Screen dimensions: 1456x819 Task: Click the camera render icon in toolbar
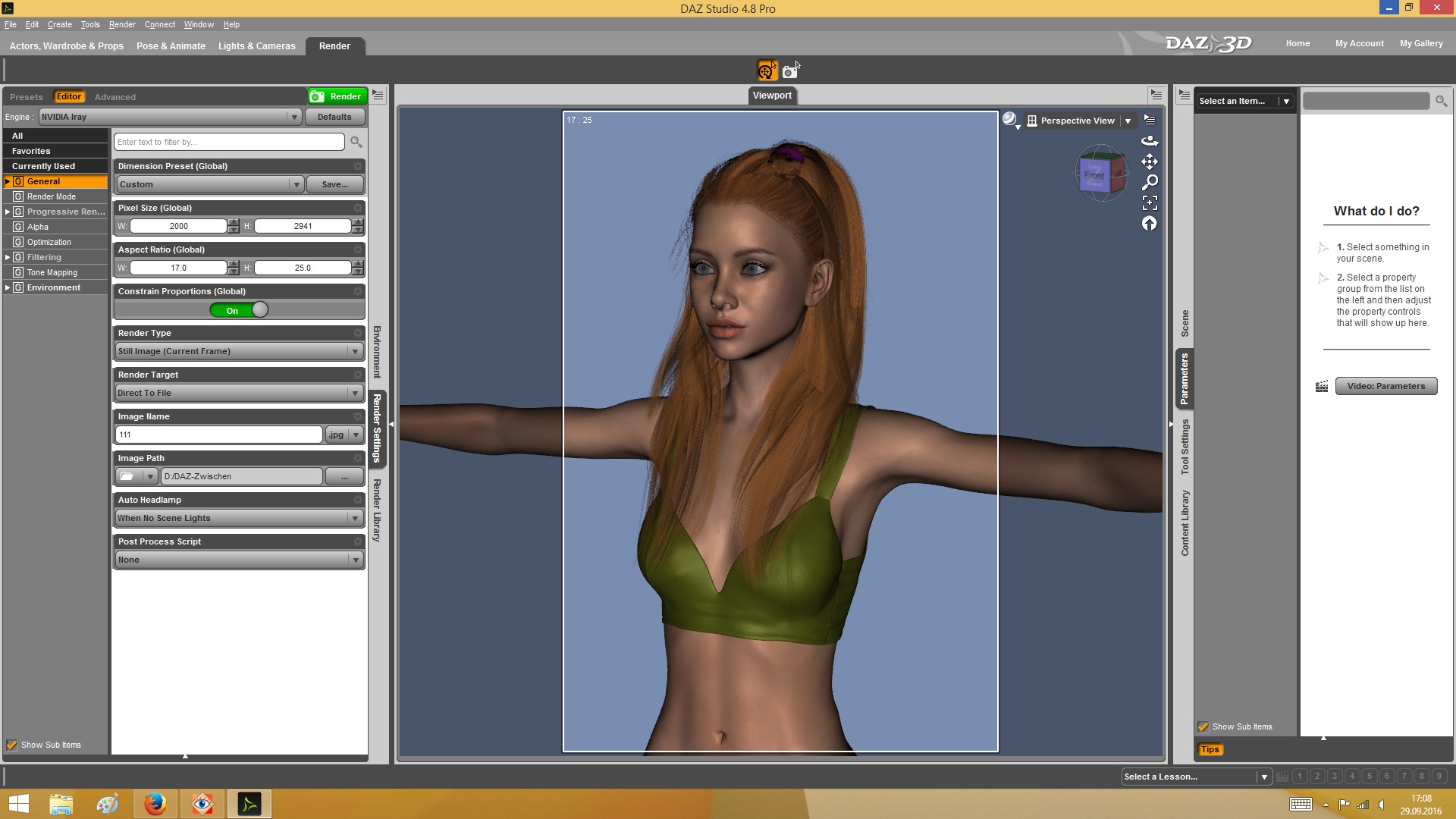tap(790, 71)
